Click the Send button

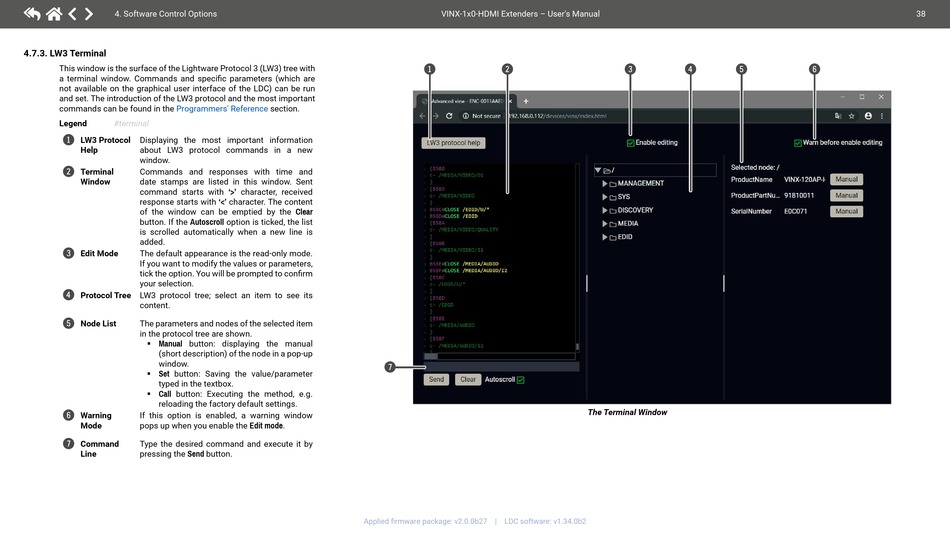436,380
